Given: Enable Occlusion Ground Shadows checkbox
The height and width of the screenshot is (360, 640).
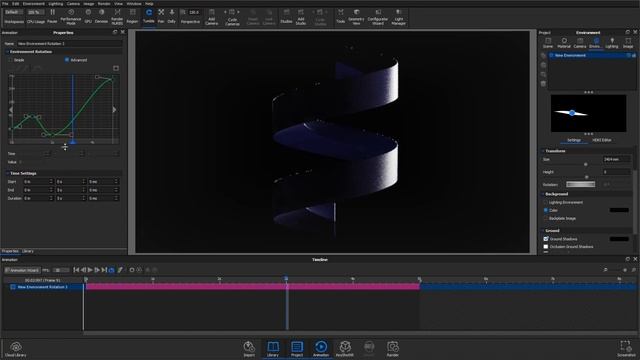Looking at the screenshot, I should pos(546,247).
